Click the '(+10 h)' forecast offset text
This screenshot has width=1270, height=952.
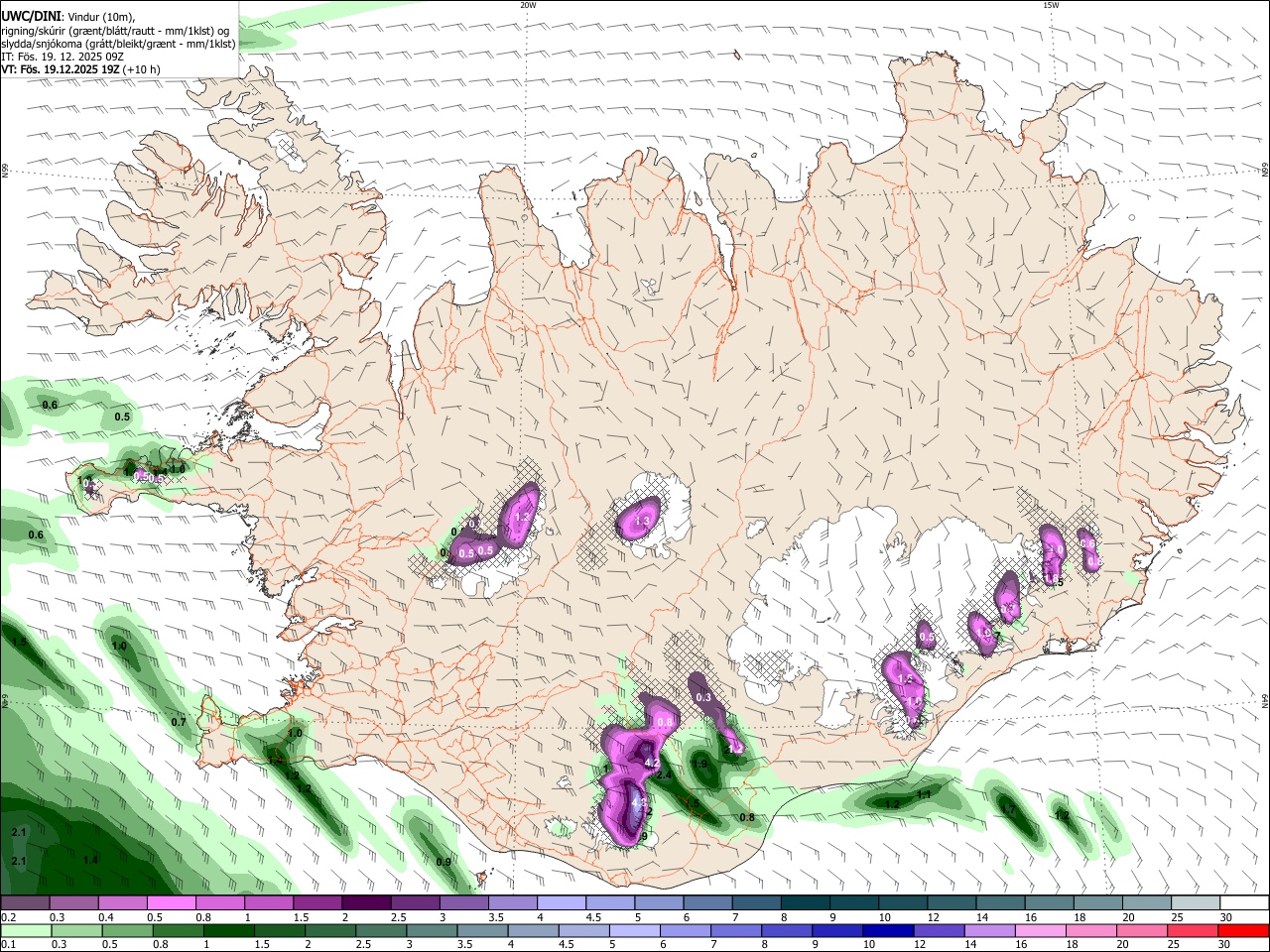[142, 69]
